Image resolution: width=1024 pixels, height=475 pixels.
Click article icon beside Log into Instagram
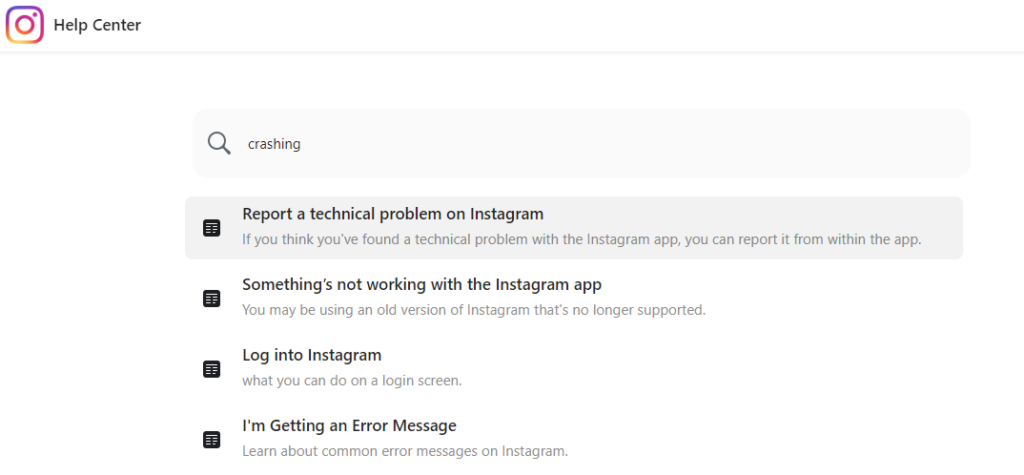[x=212, y=369]
